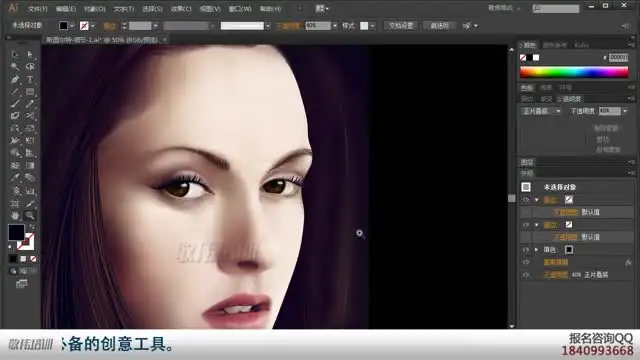Open the brush definition dropdown

268,26
